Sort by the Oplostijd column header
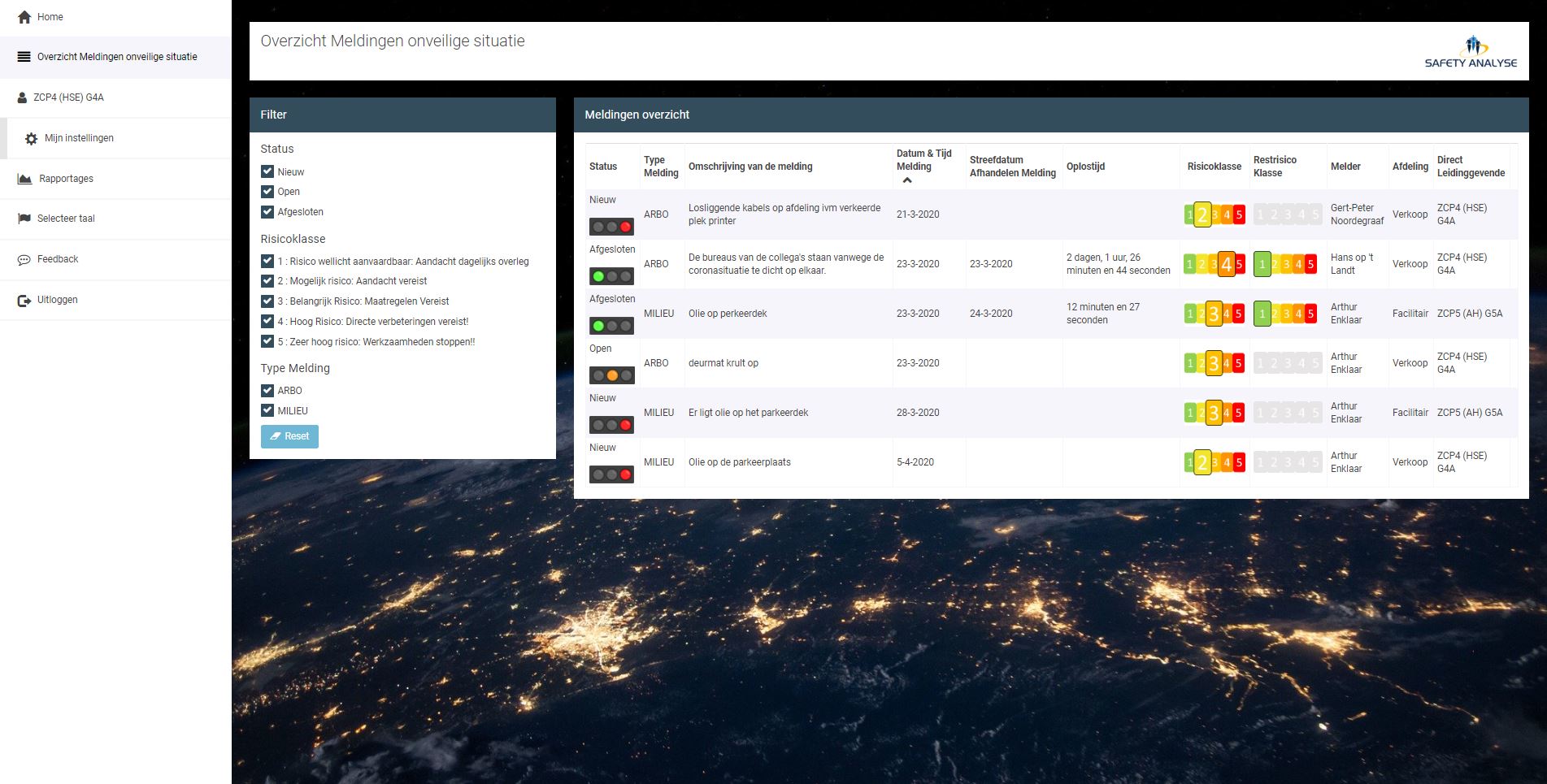1547x784 pixels. click(1086, 166)
